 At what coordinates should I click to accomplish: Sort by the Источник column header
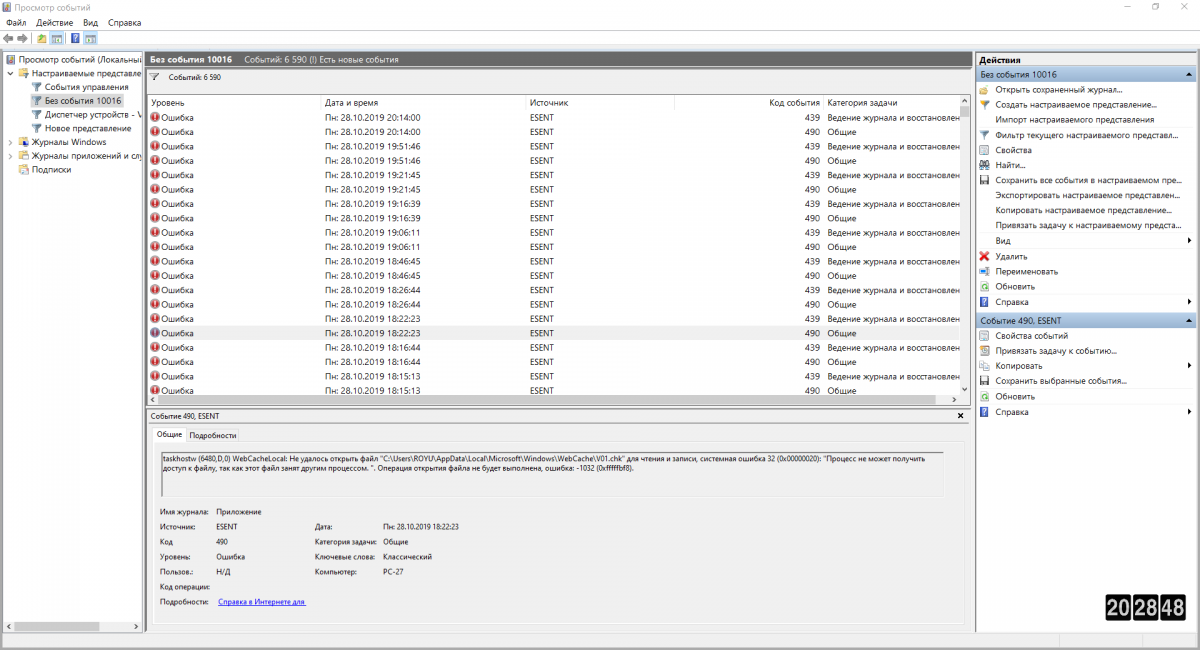click(x=600, y=103)
